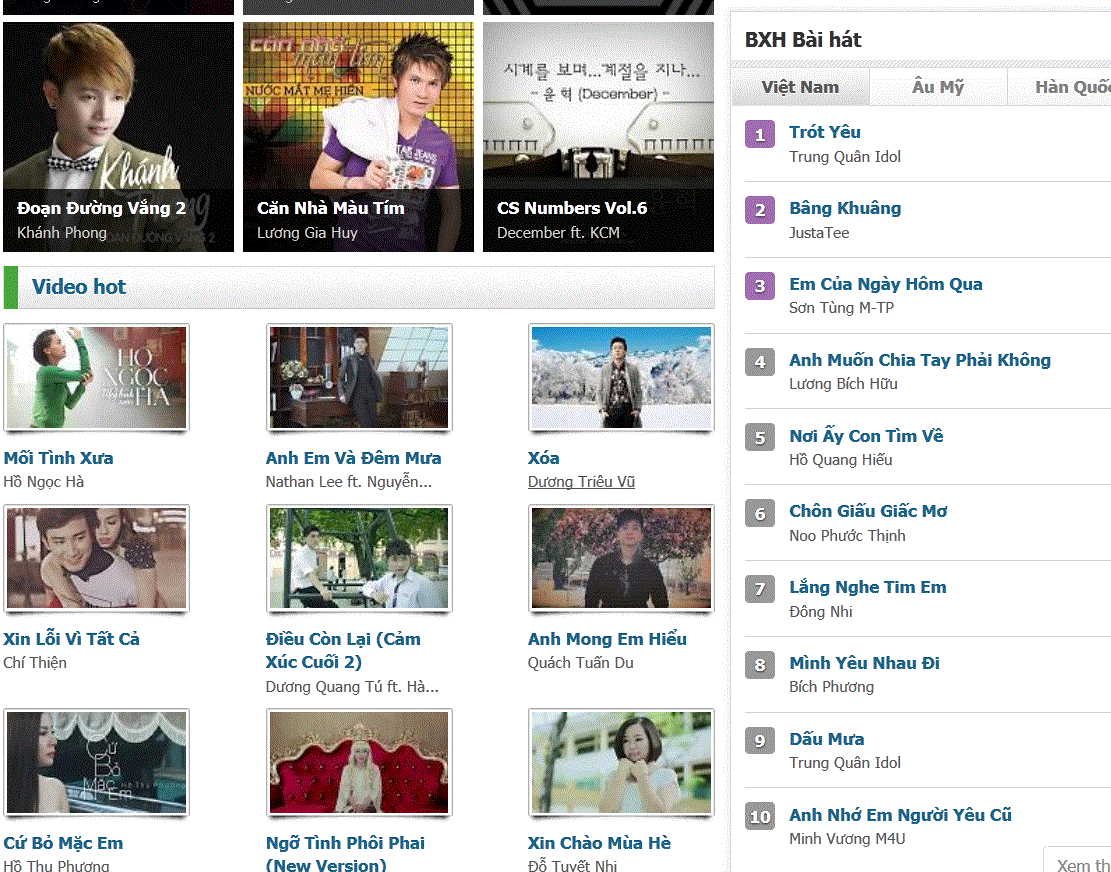
Task: Switch to the Hàn Quốc chart tab
Action: [1071, 87]
